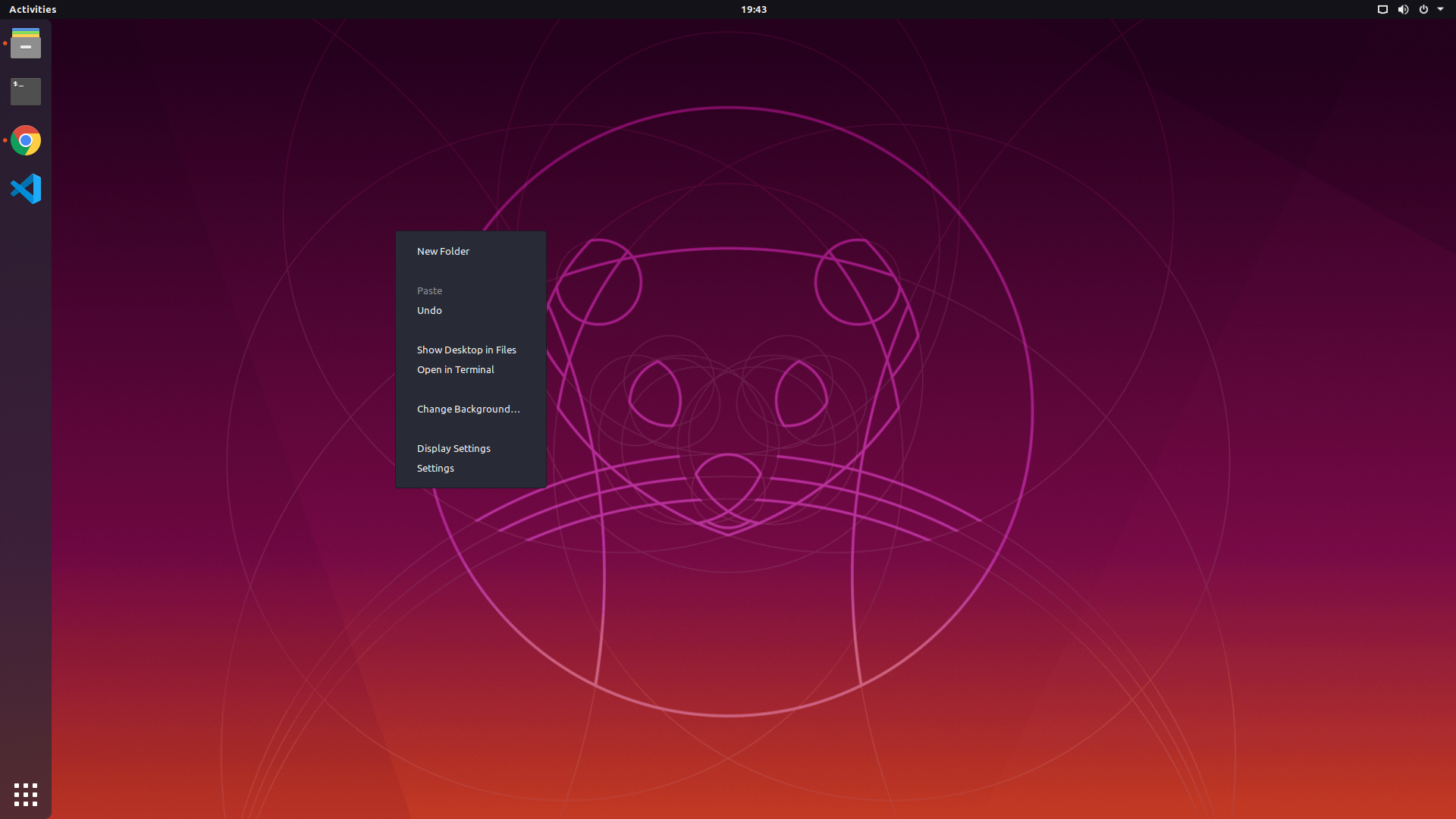Screen dimensions: 1456x819
Task: Show Applications grid in the dock
Action: [x=26, y=794]
